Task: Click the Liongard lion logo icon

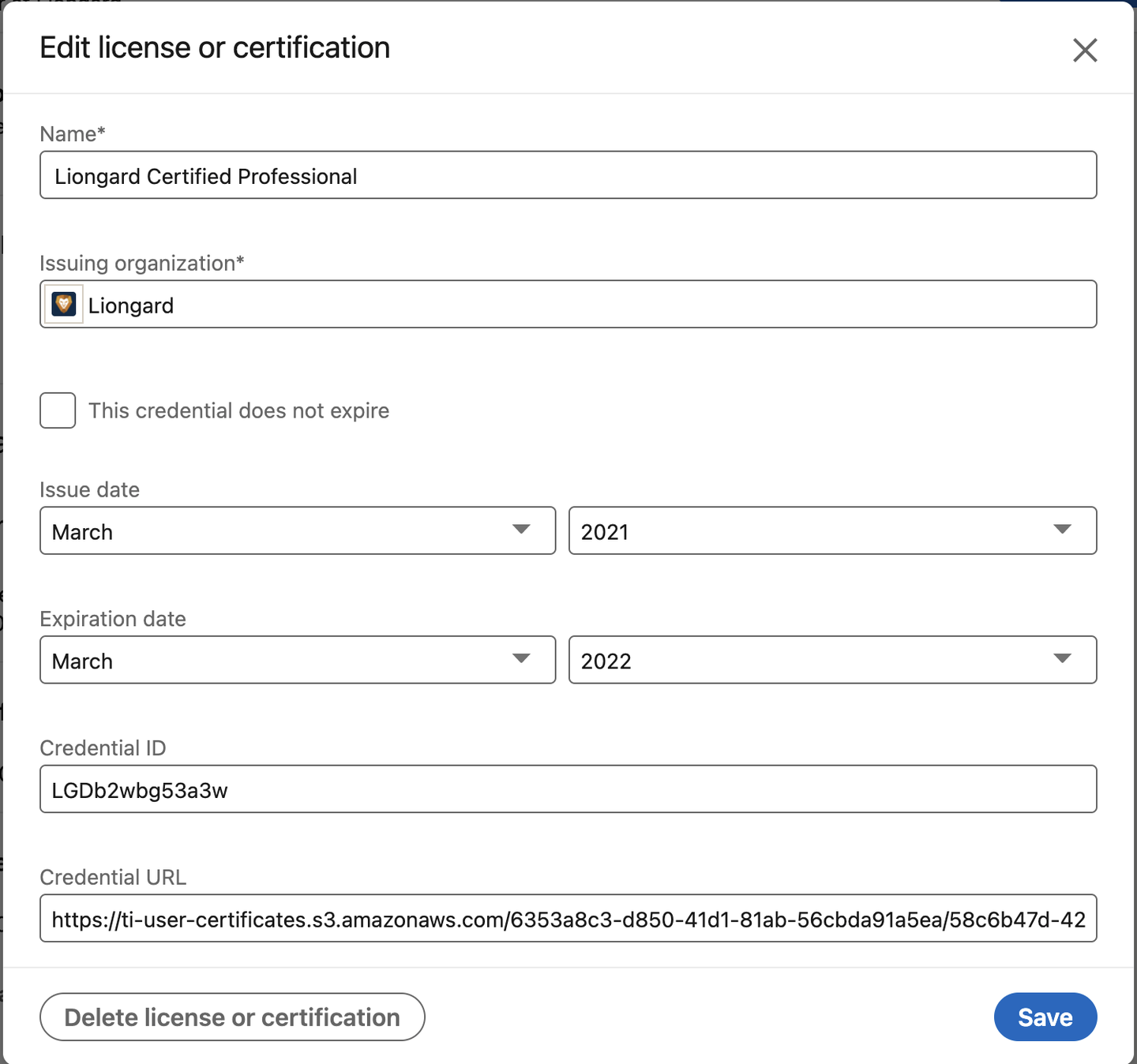Action: point(63,304)
